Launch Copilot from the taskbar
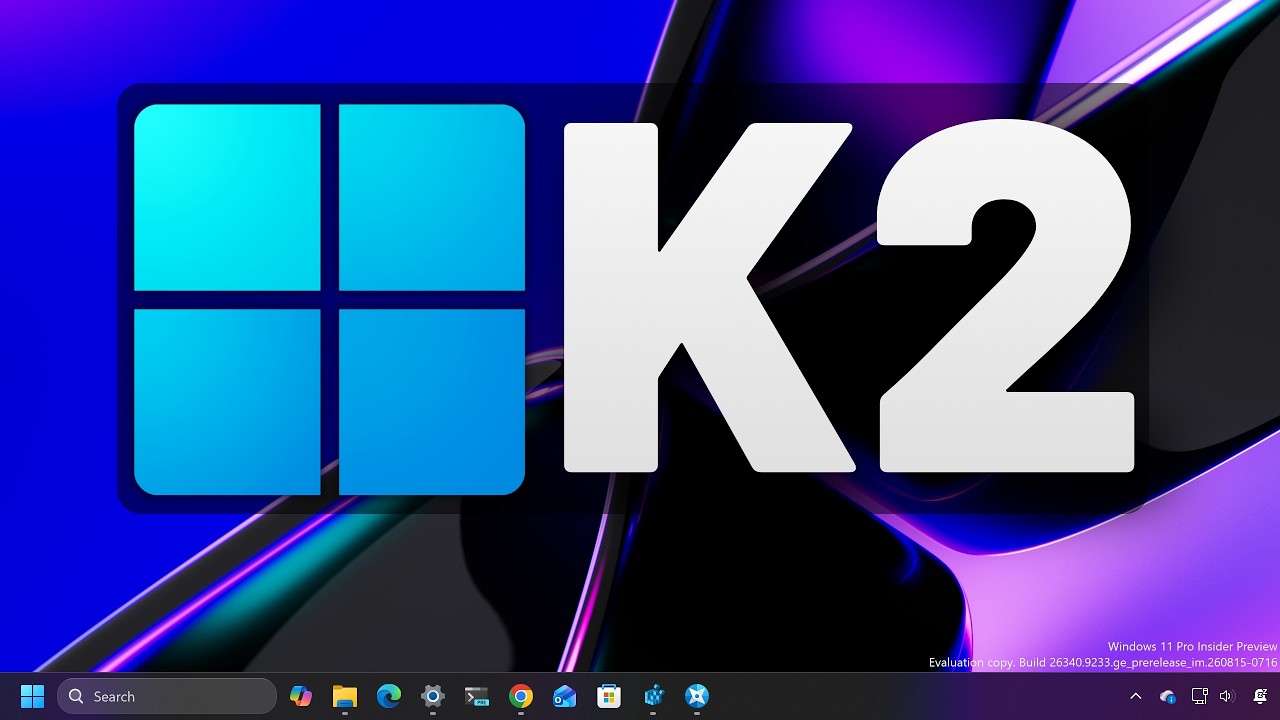The height and width of the screenshot is (720, 1280). [301, 696]
